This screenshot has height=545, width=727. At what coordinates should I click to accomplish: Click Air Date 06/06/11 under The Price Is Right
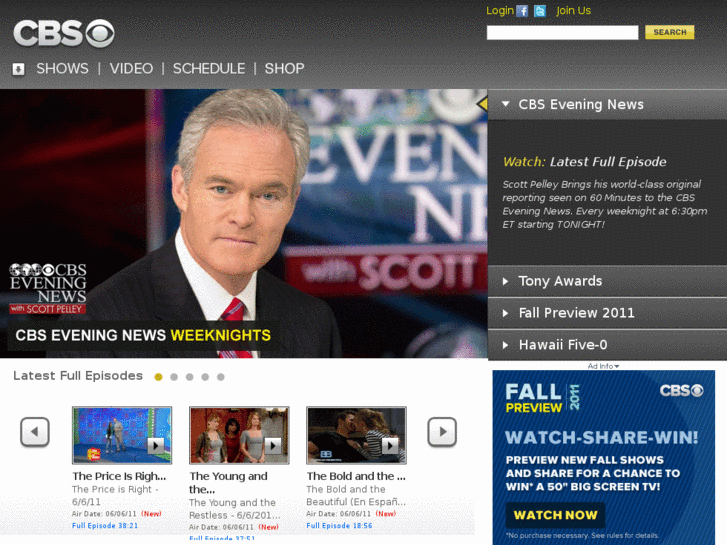click(104, 514)
